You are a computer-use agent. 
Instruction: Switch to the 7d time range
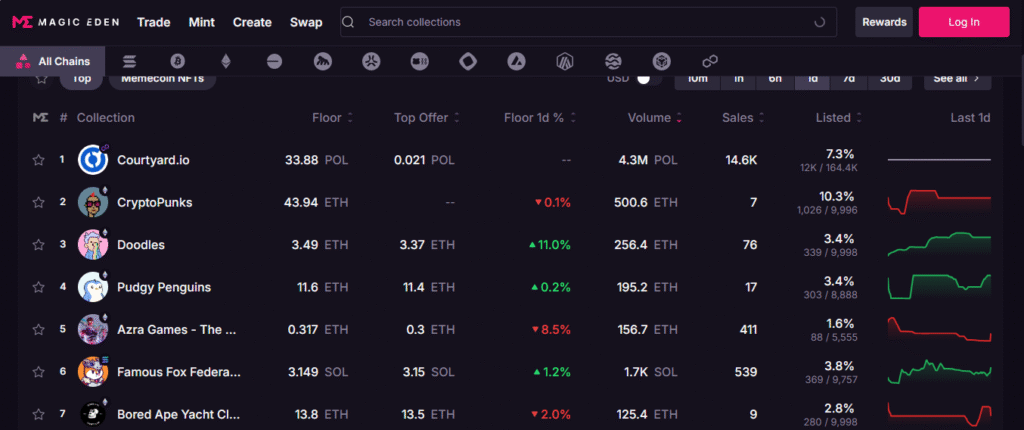848,79
